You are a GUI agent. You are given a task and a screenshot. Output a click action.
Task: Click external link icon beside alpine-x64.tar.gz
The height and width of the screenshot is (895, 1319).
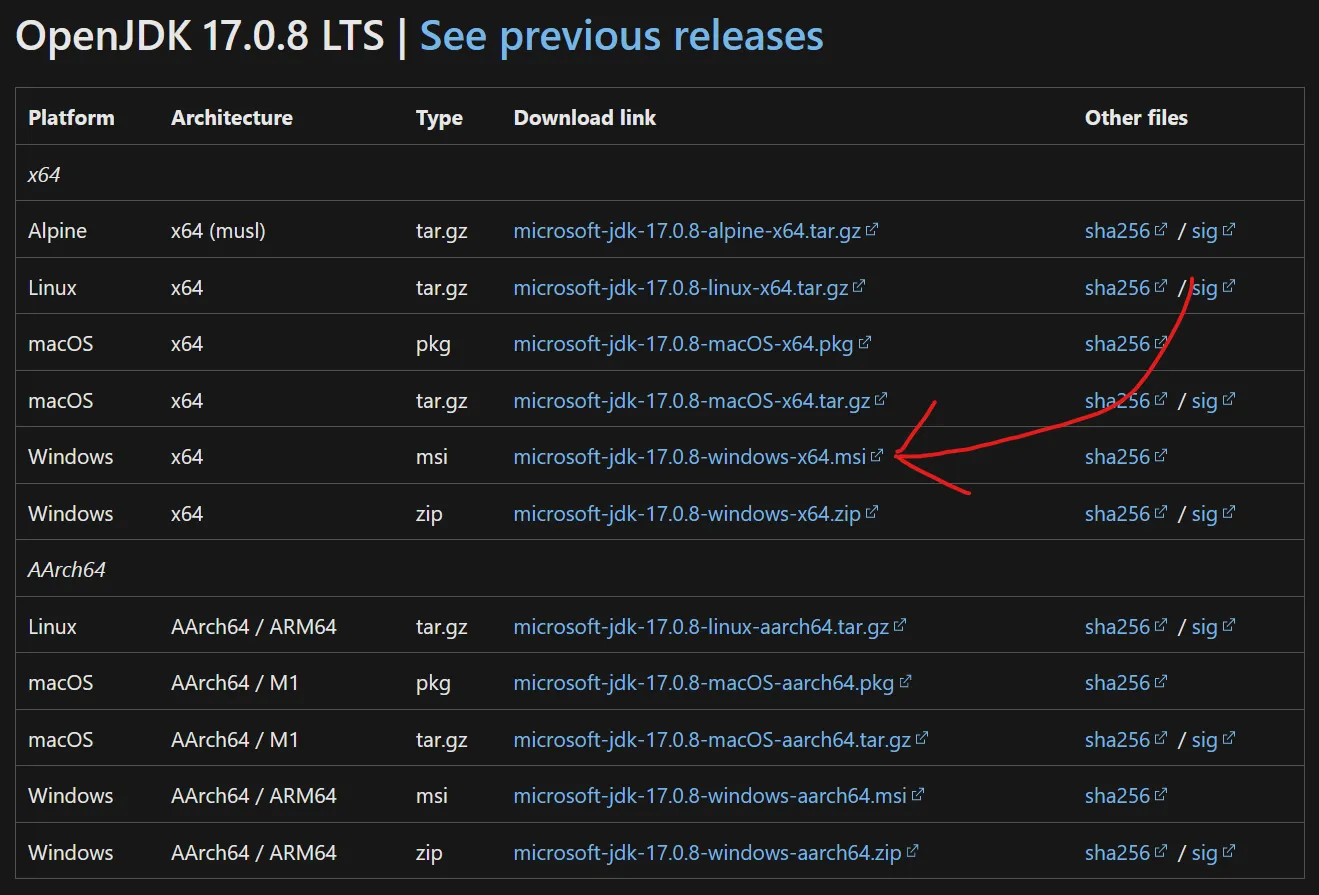pos(872,229)
